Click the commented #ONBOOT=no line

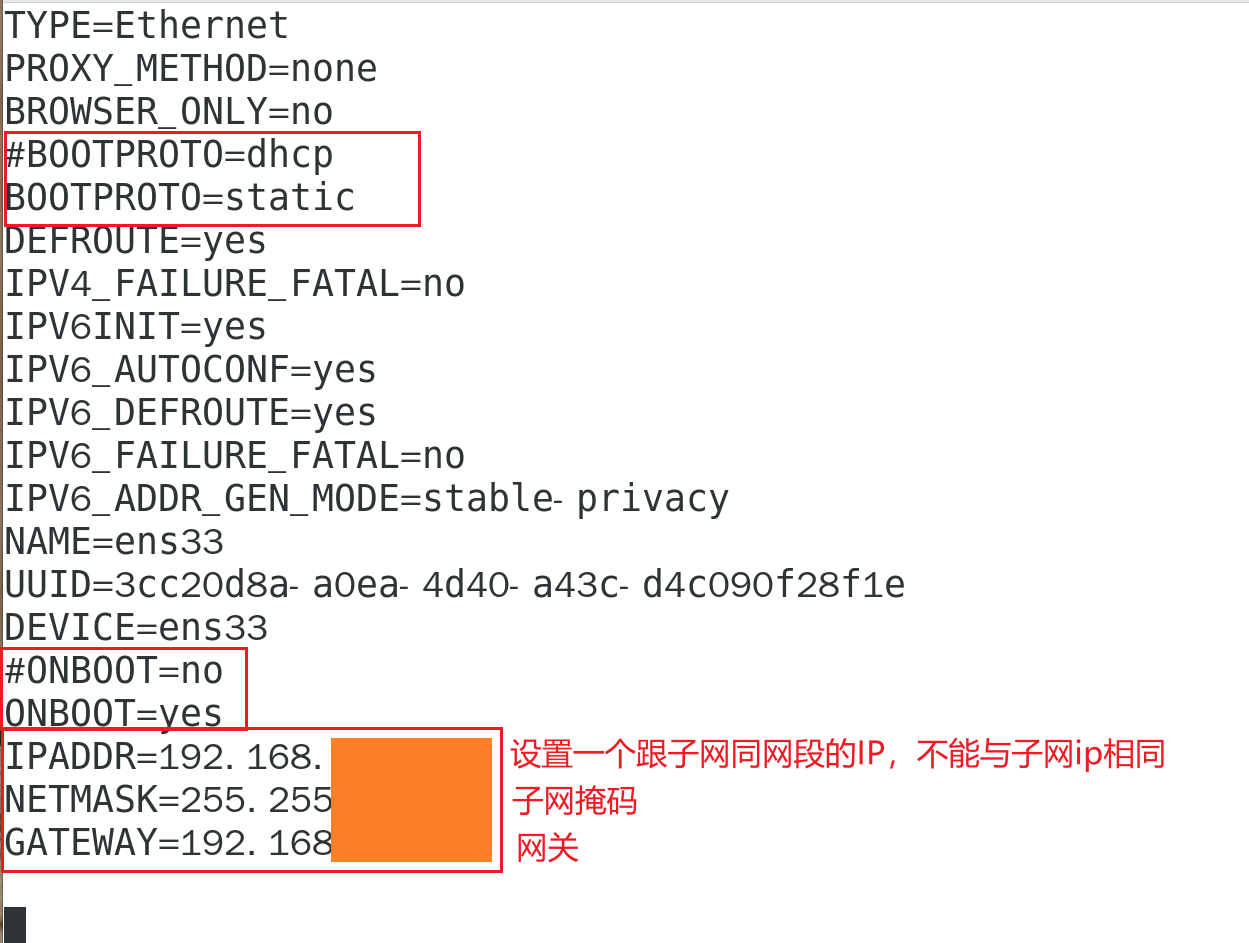click(114, 671)
